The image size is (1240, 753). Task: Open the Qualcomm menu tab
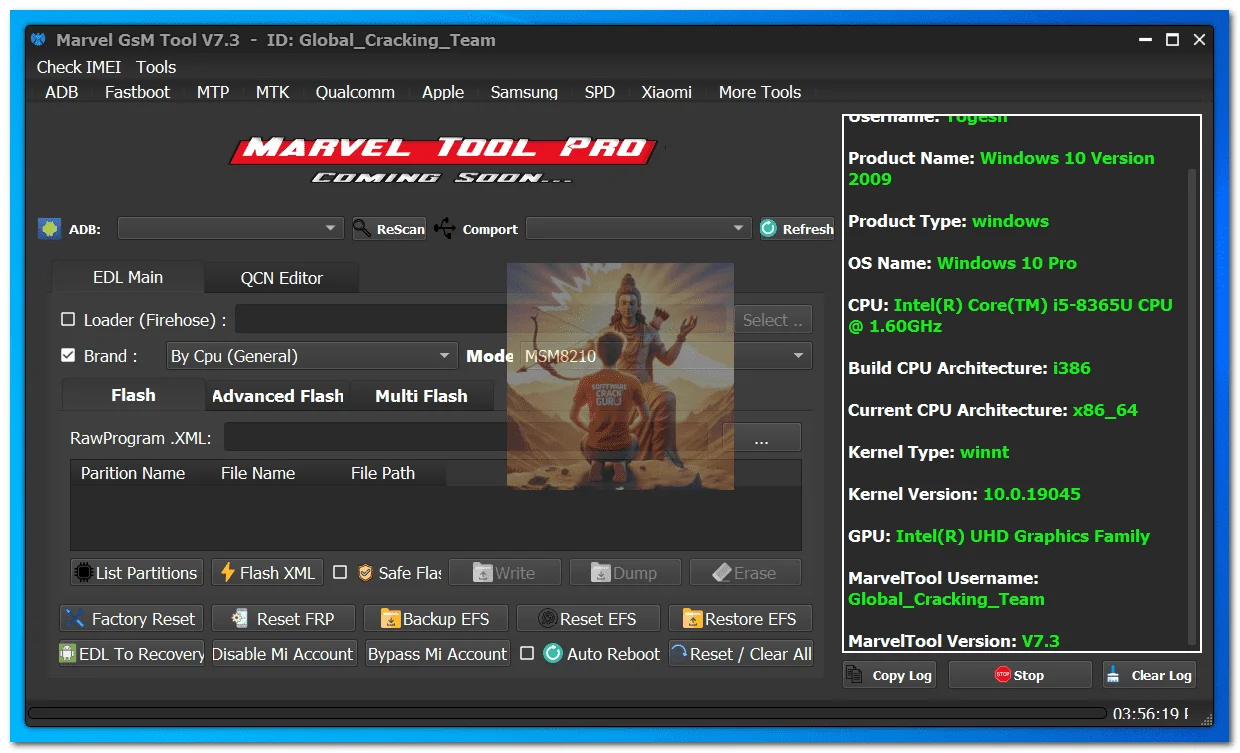[355, 92]
